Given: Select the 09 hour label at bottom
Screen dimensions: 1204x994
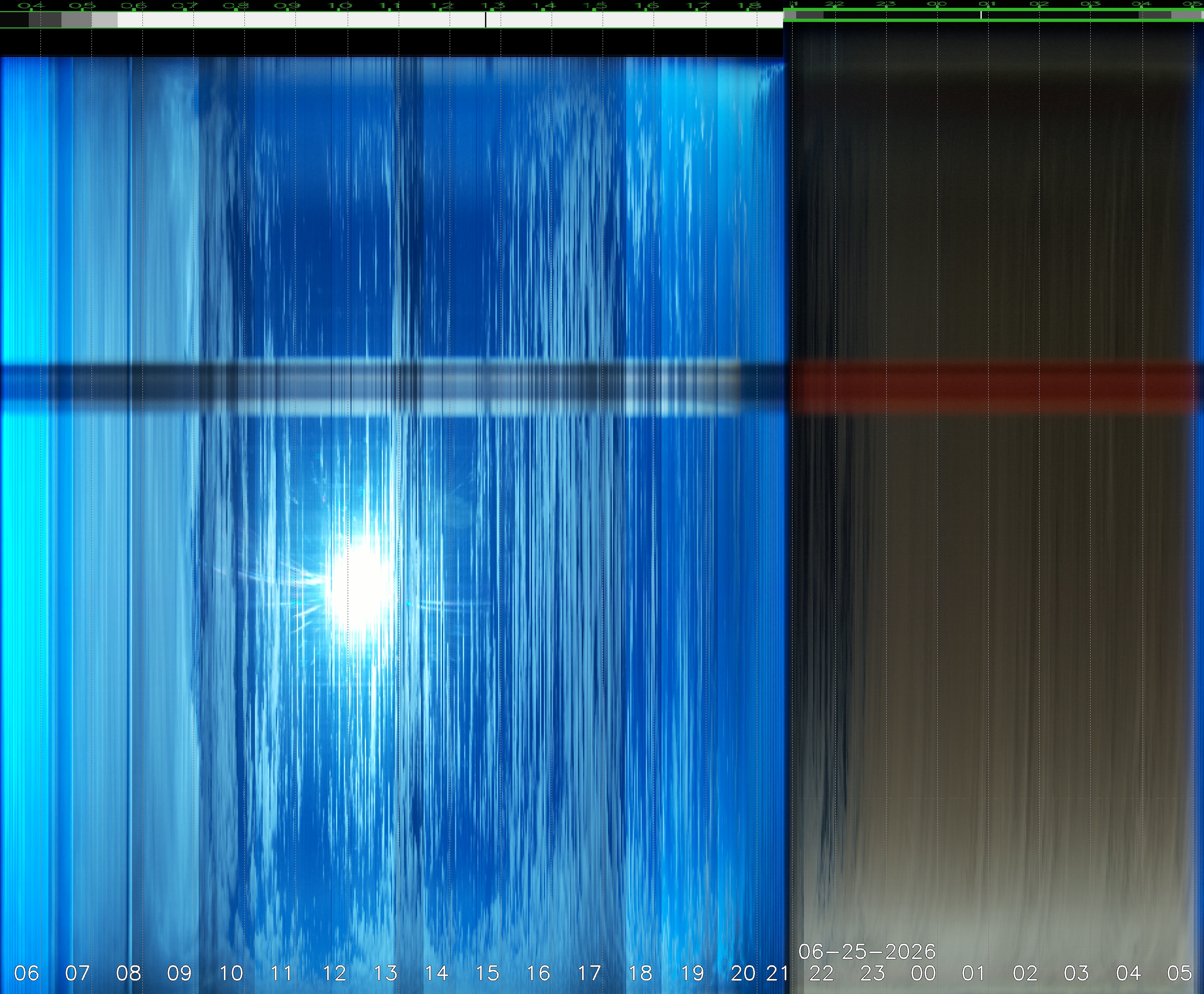Looking at the screenshot, I should tap(179, 973).
